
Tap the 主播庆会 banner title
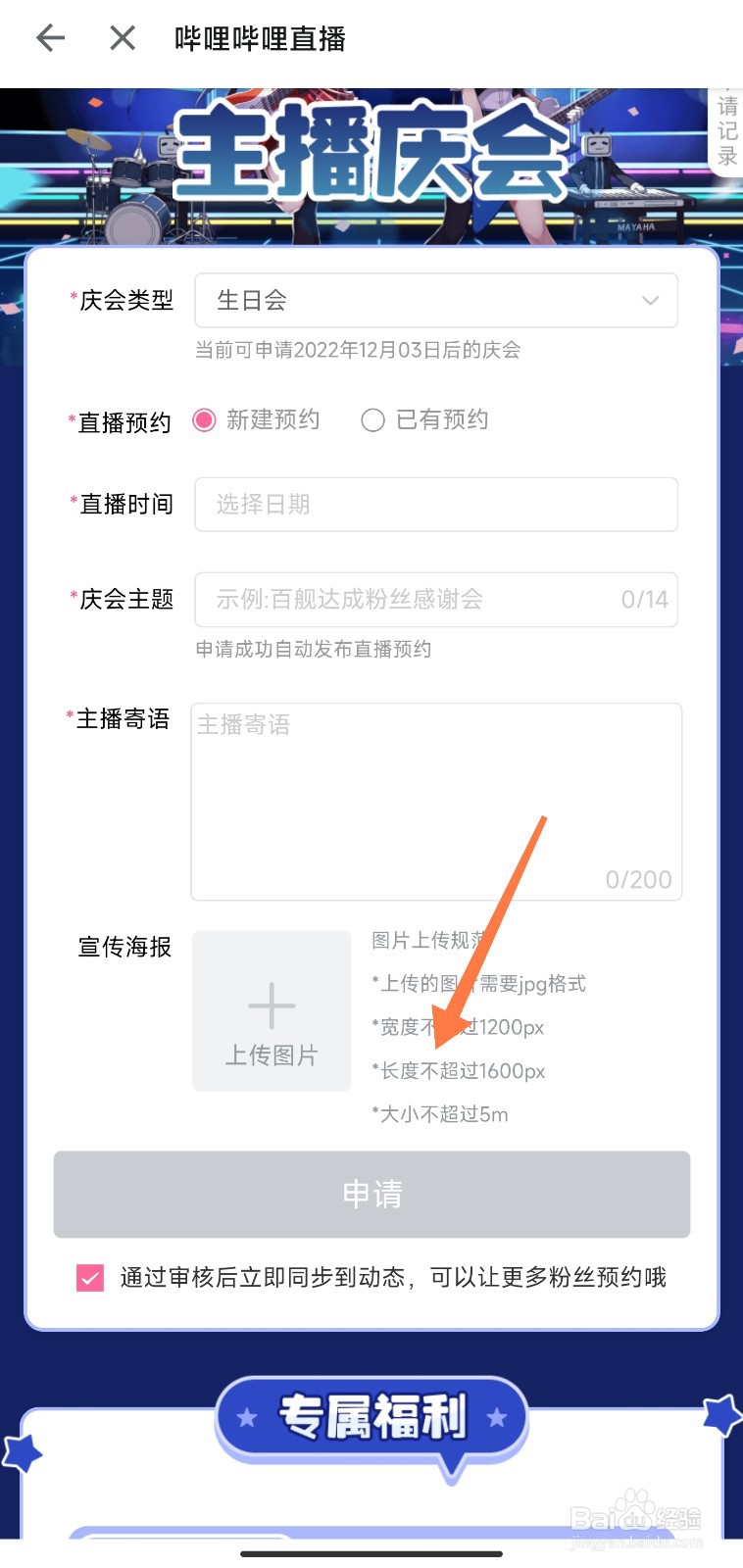click(371, 152)
